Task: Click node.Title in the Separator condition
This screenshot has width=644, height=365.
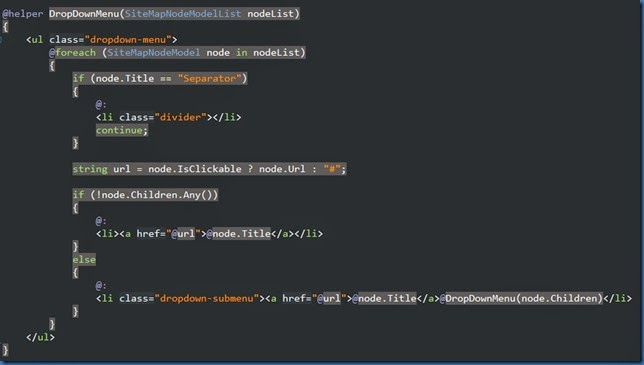Action: (x=125, y=78)
